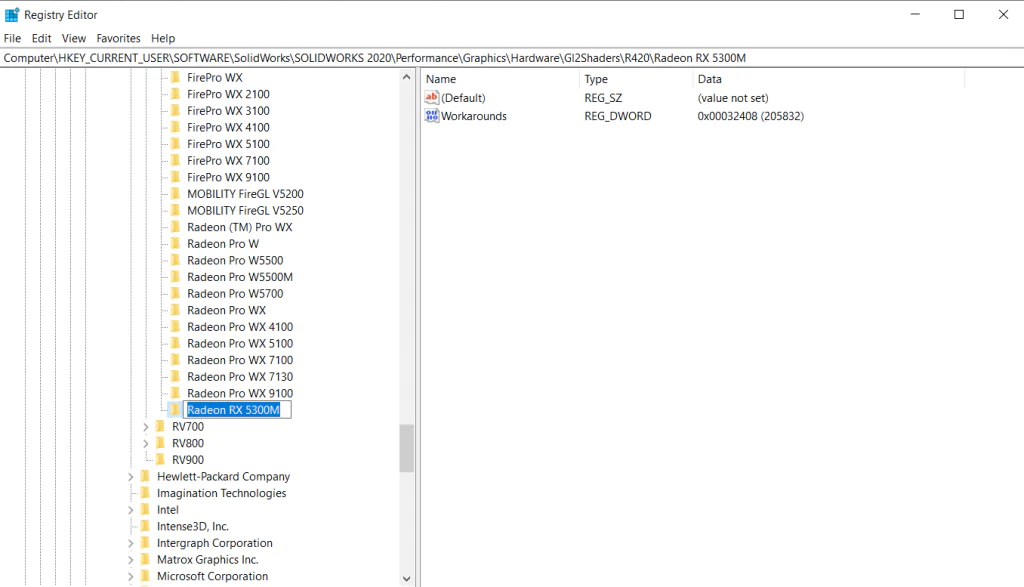Select the RV900 key
Viewport: 1024px width, 587px height.
point(188,460)
